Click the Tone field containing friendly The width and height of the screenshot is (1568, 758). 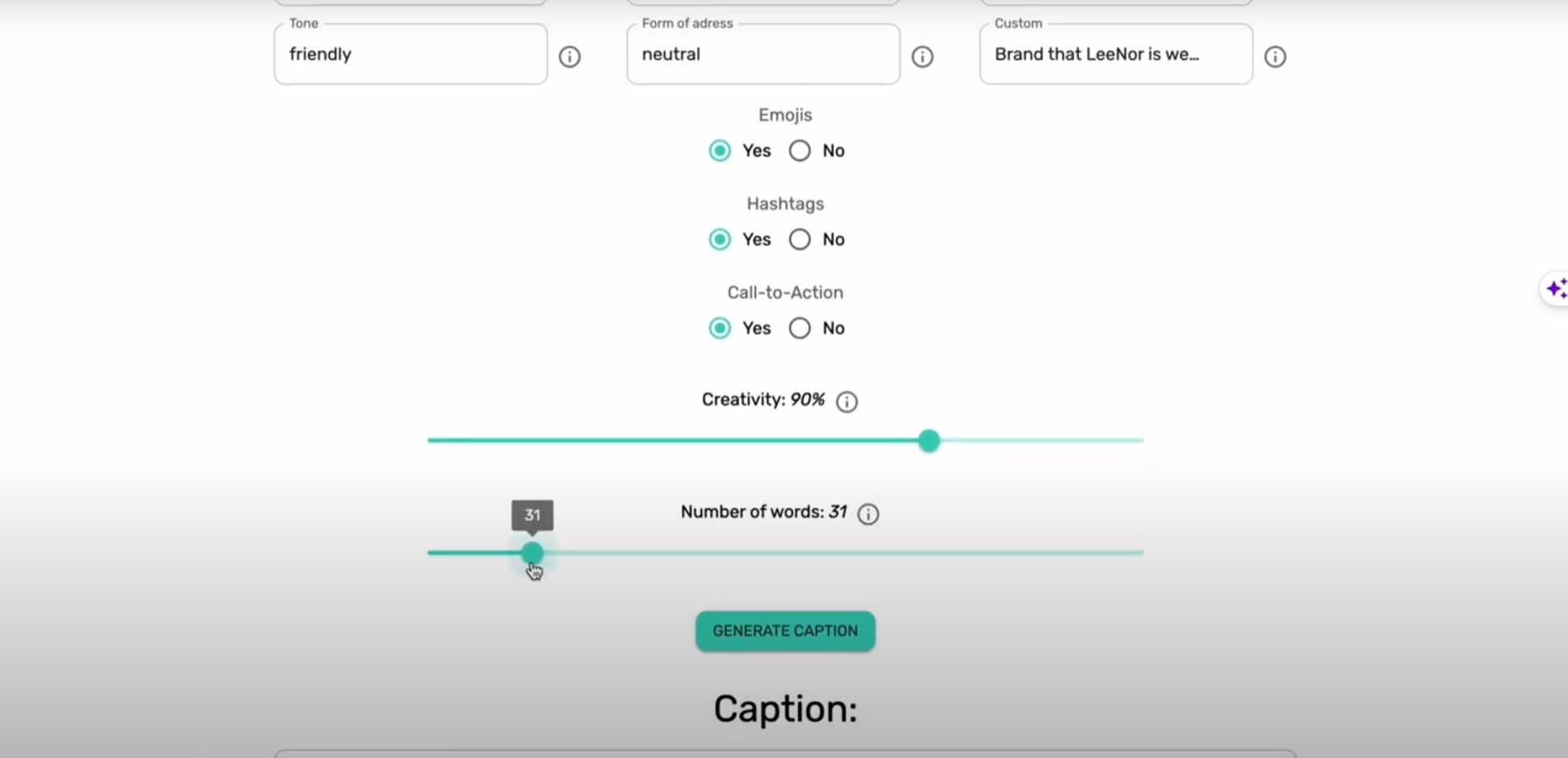410,54
